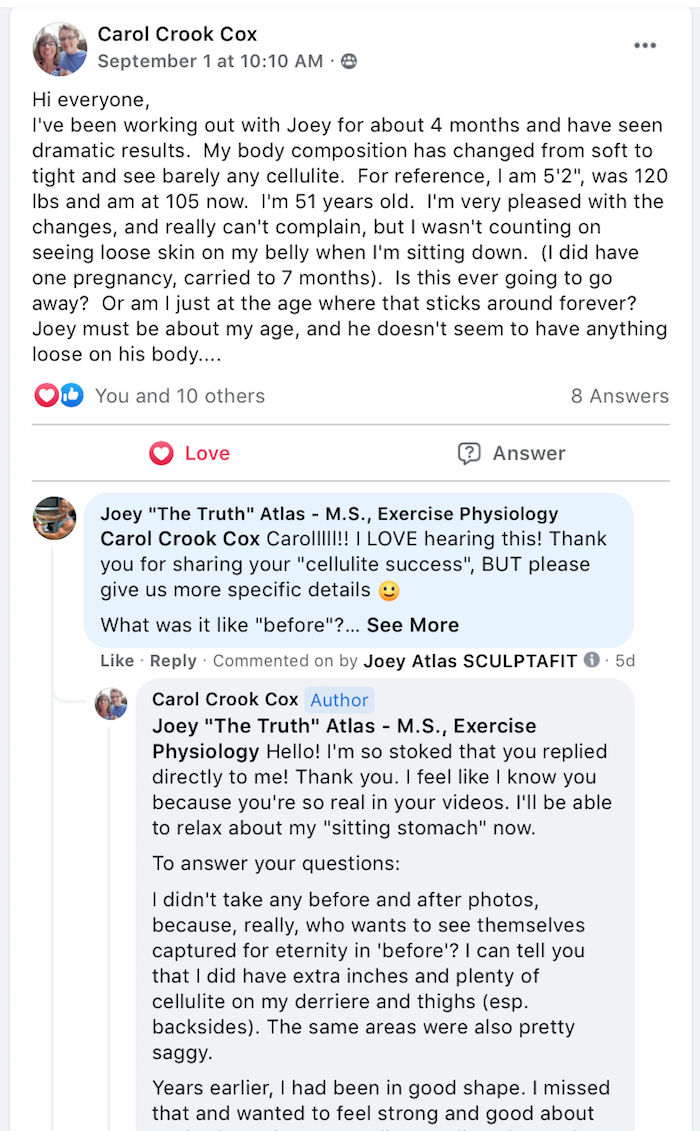700x1131 pixels.
Task: Click the info icon beside Joey Atlas SCULPTAFIT
Action: 592,660
